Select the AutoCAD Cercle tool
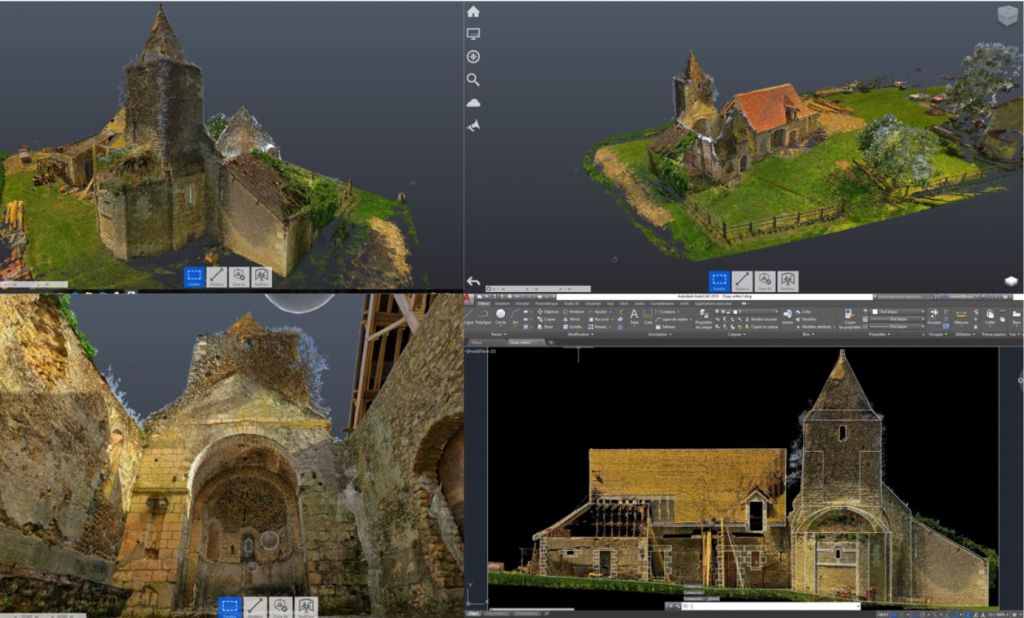The image size is (1024, 618). [x=501, y=317]
